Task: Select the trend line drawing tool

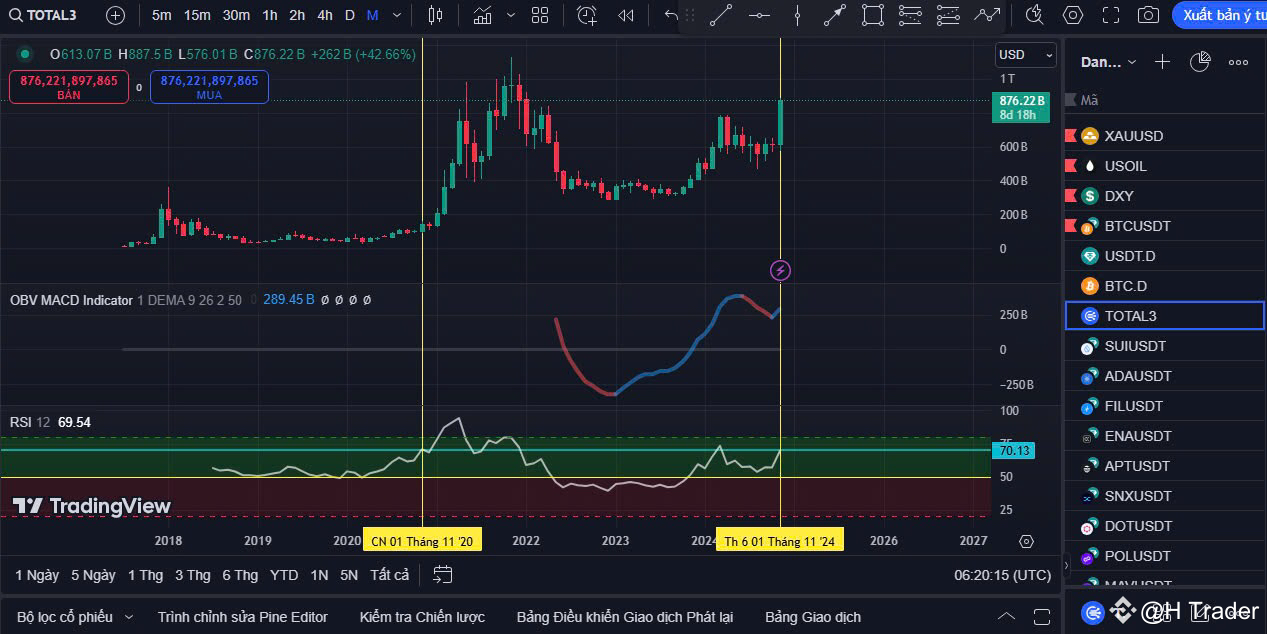Action: click(720, 16)
